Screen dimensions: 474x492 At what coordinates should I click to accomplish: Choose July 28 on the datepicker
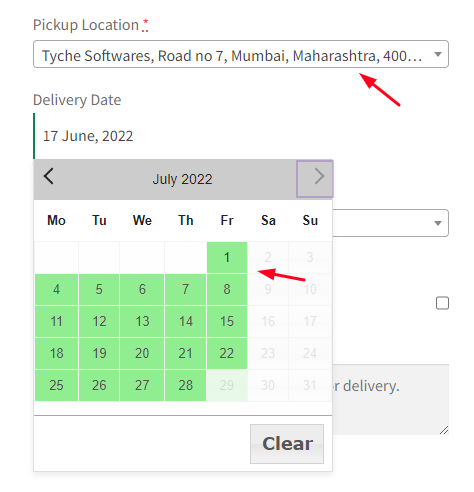pos(186,385)
